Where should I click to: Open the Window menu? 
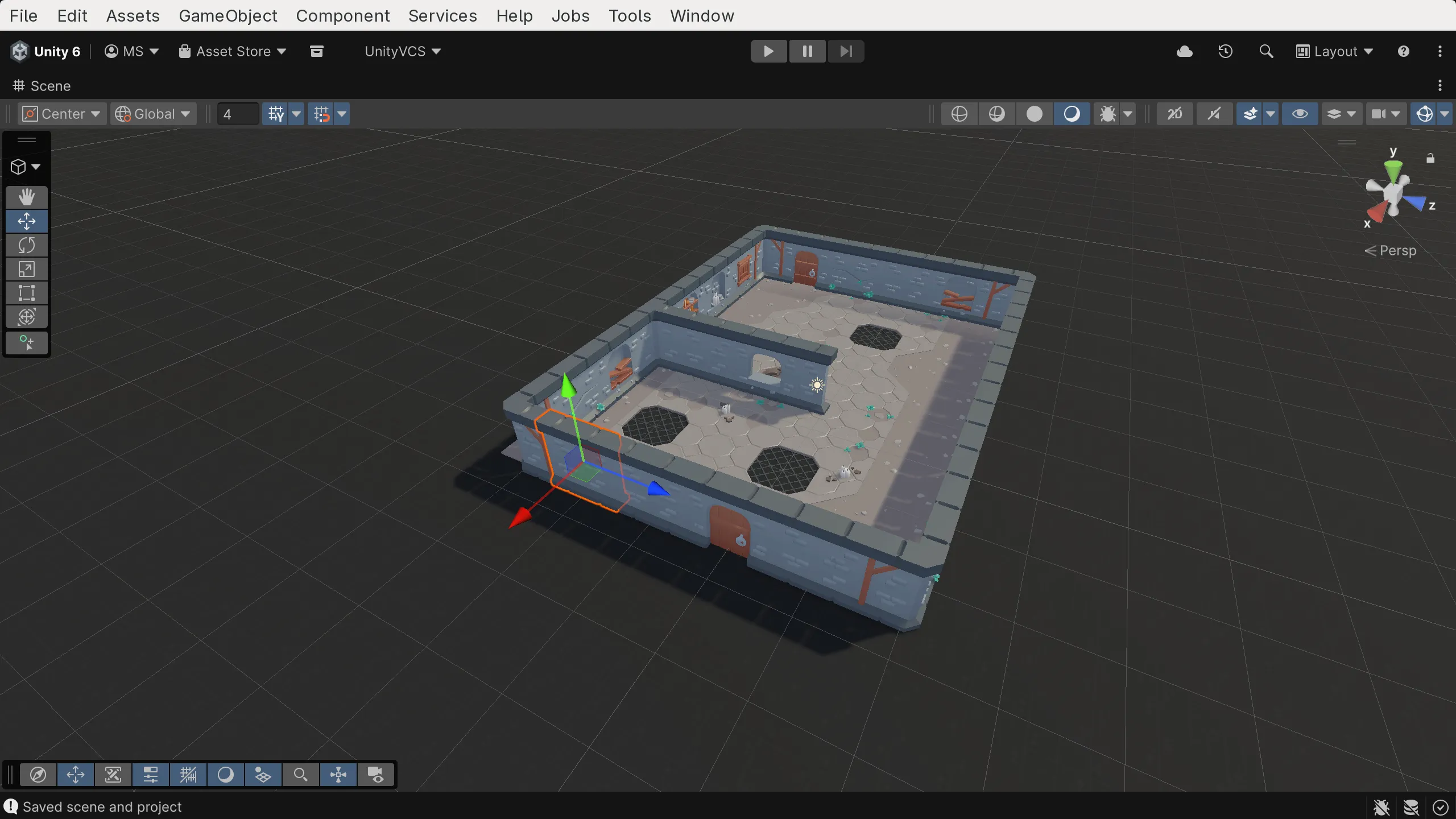click(702, 15)
